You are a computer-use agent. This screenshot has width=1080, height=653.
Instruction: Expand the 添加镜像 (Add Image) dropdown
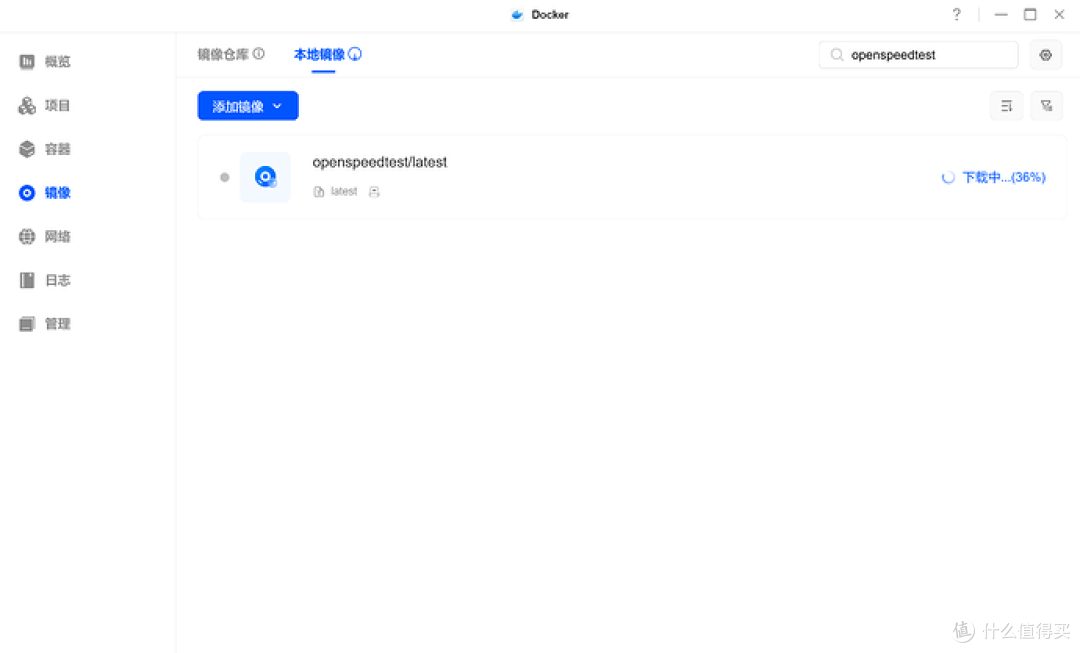point(247,105)
